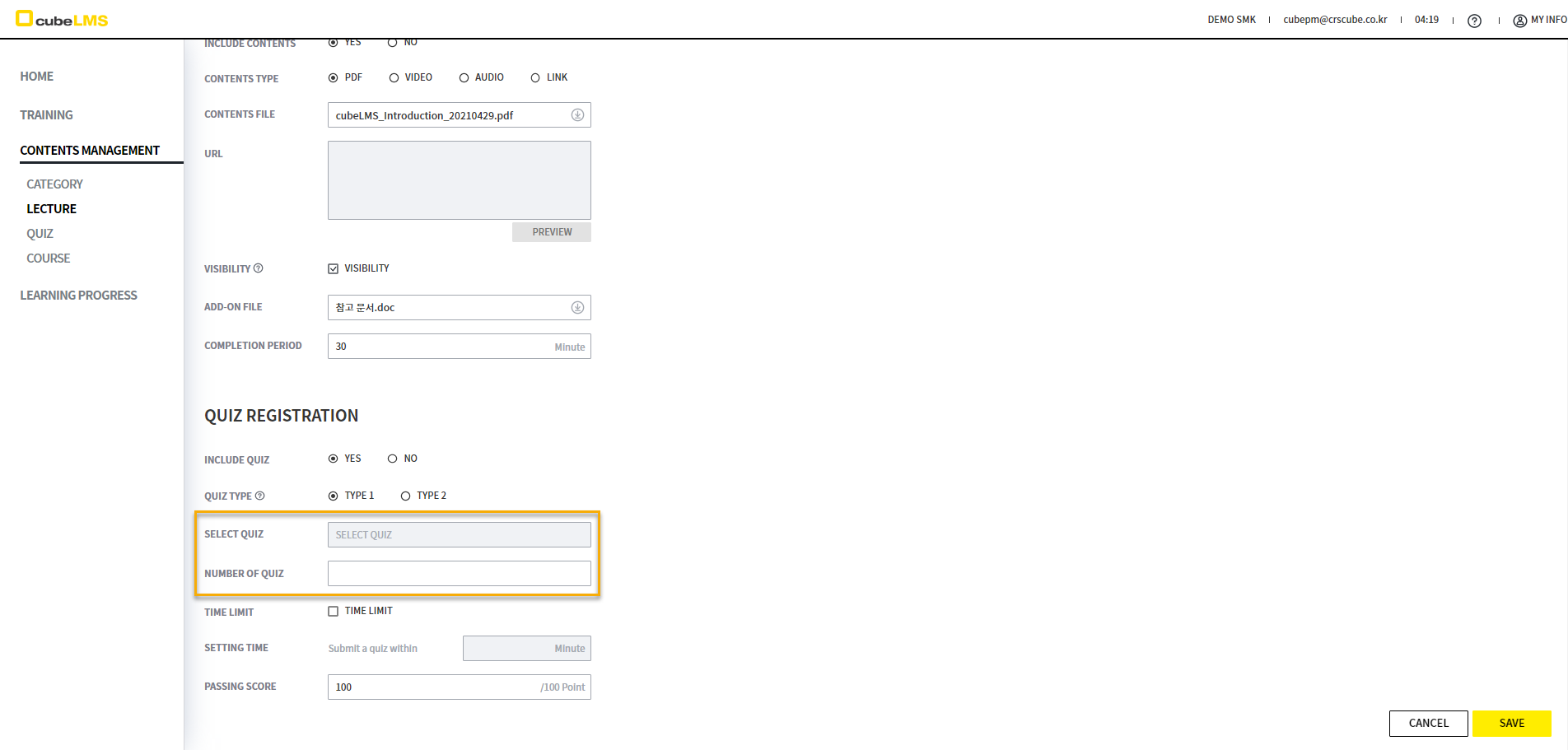The image size is (1568, 750).
Task: Open the SELECT QUIZ dropdown field
Action: [x=459, y=535]
